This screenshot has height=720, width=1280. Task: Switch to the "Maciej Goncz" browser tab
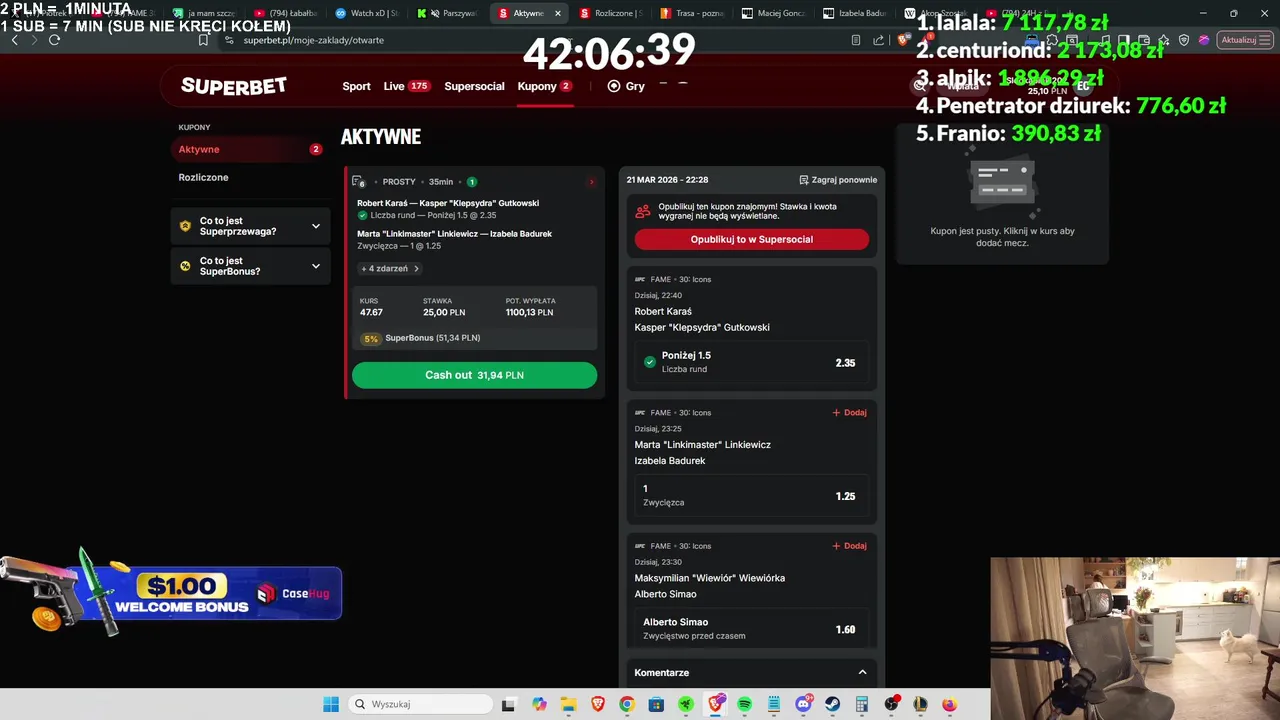774,13
